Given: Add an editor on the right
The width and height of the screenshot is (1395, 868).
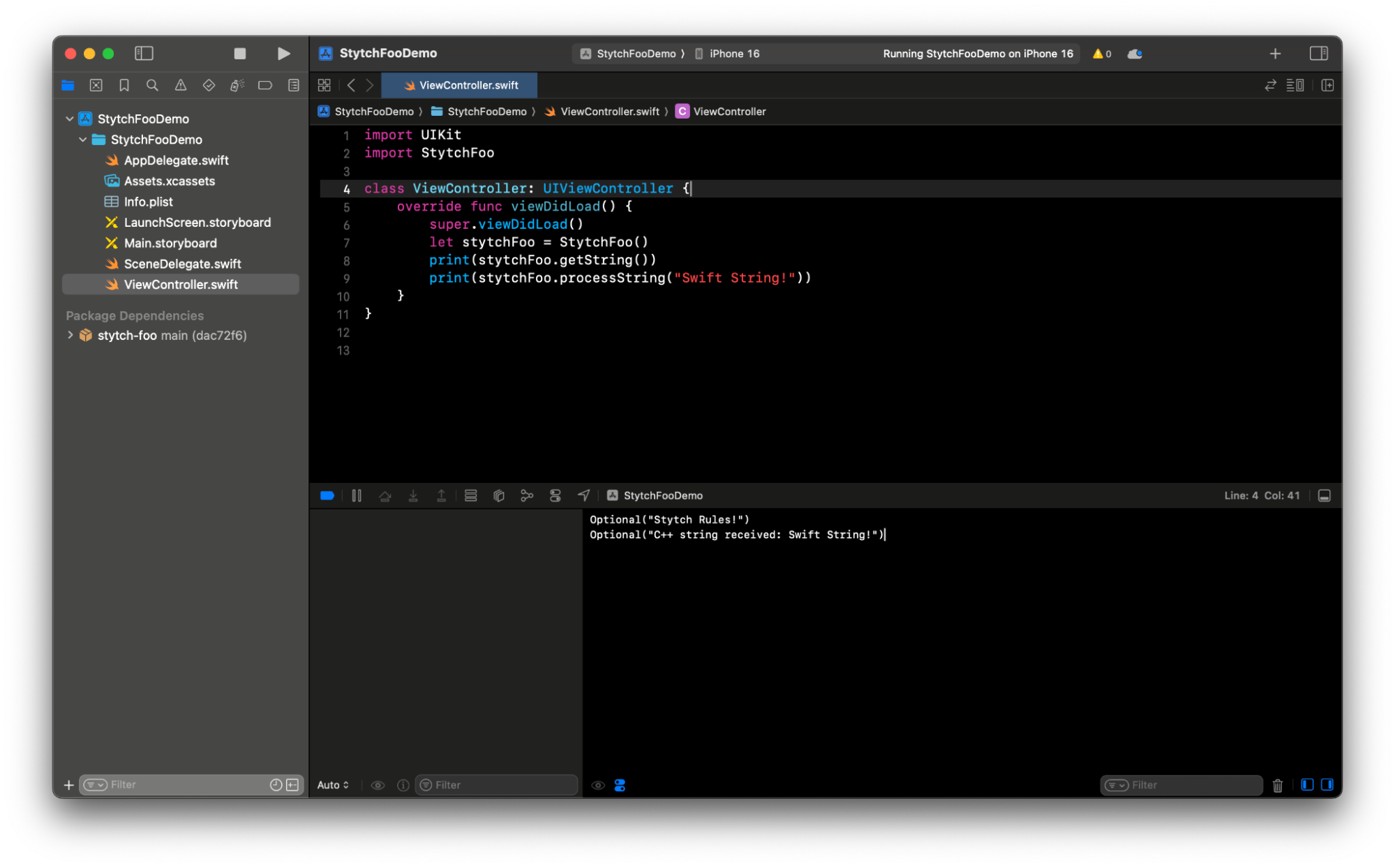Looking at the screenshot, I should click(x=1327, y=85).
